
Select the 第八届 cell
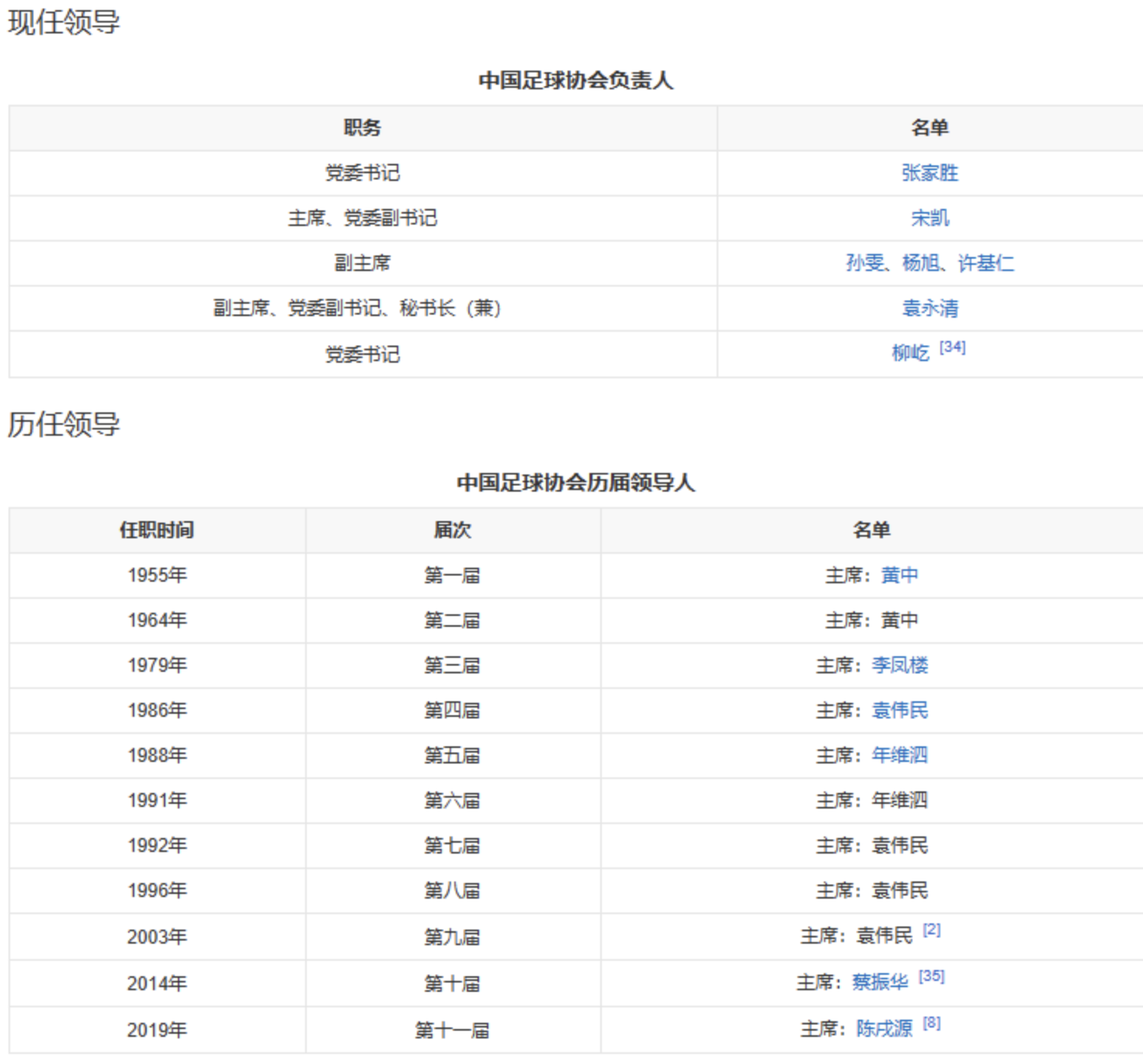coord(453,891)
